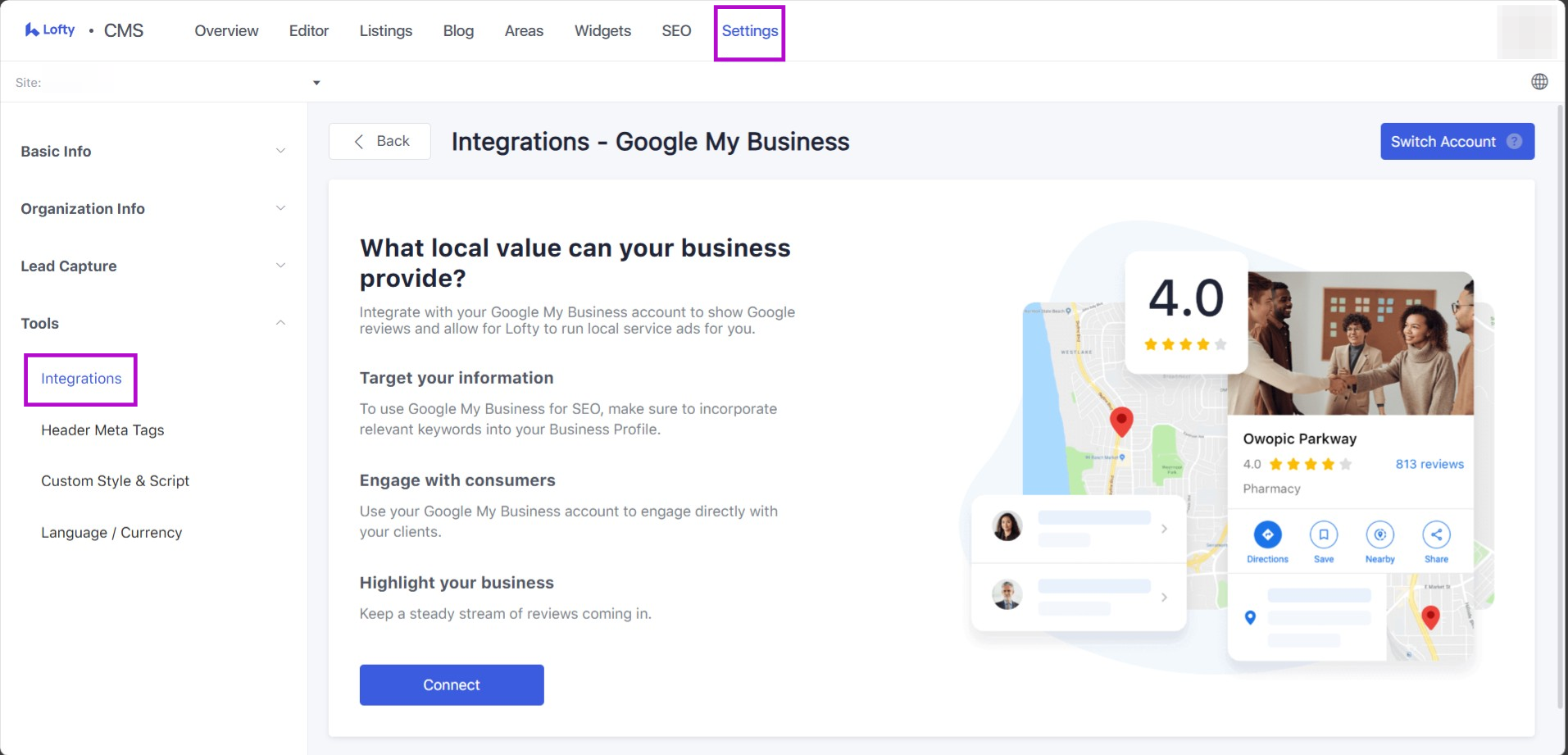The width and height of the screenshot is (1568, 755).
Task: Click the Share icon in preview card
Action: pyautogui.click(x=1436, y=535)
